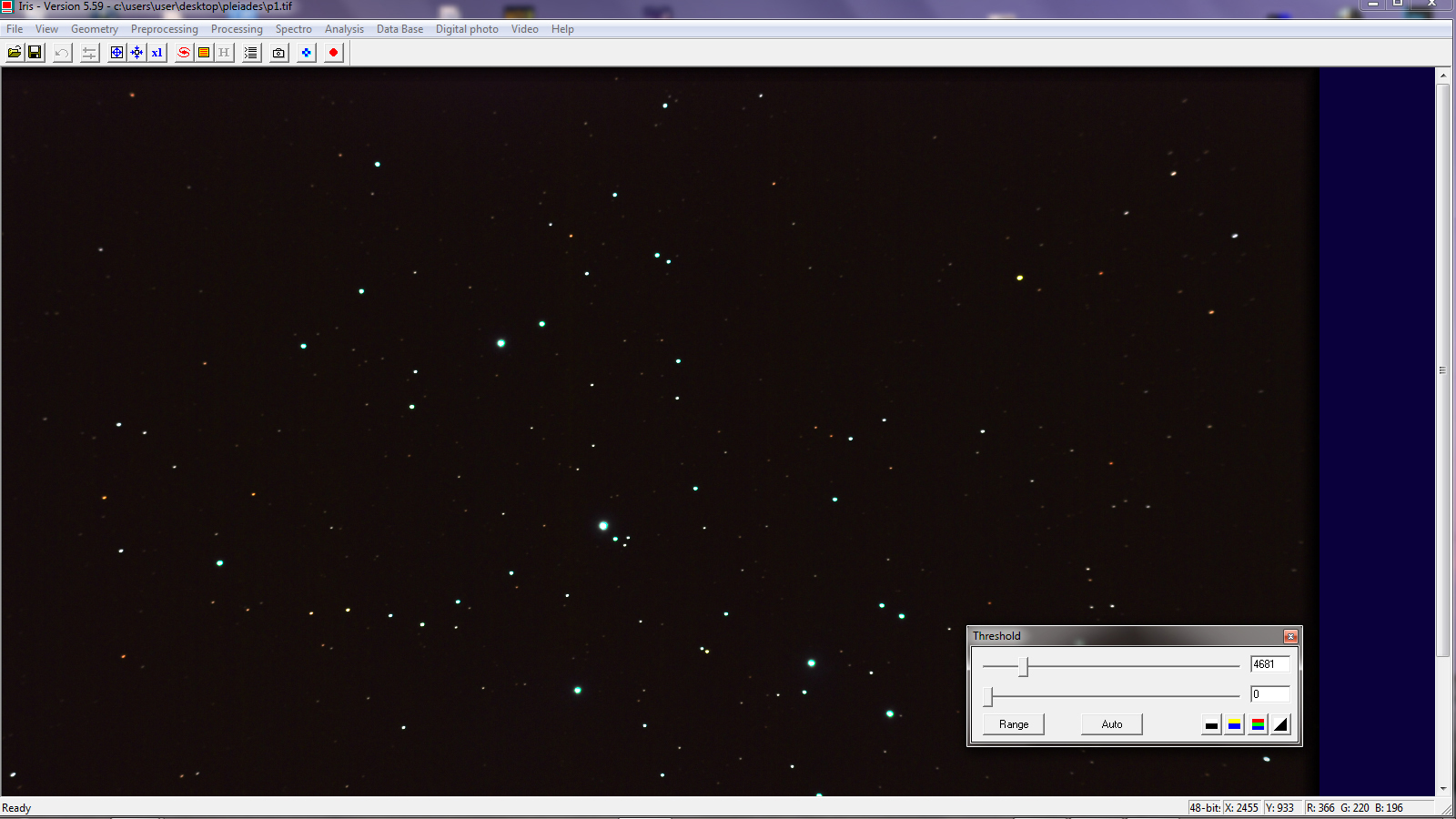Click the yellow-blue palette icon in Threshold

[x=1234, y=724]
